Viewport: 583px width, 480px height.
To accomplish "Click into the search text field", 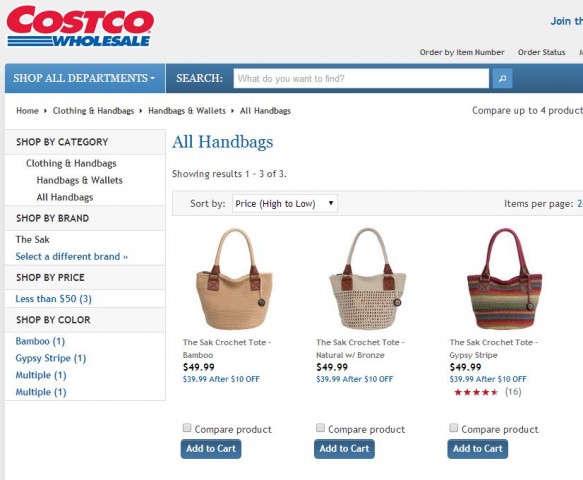I will (x=361, y=78).
